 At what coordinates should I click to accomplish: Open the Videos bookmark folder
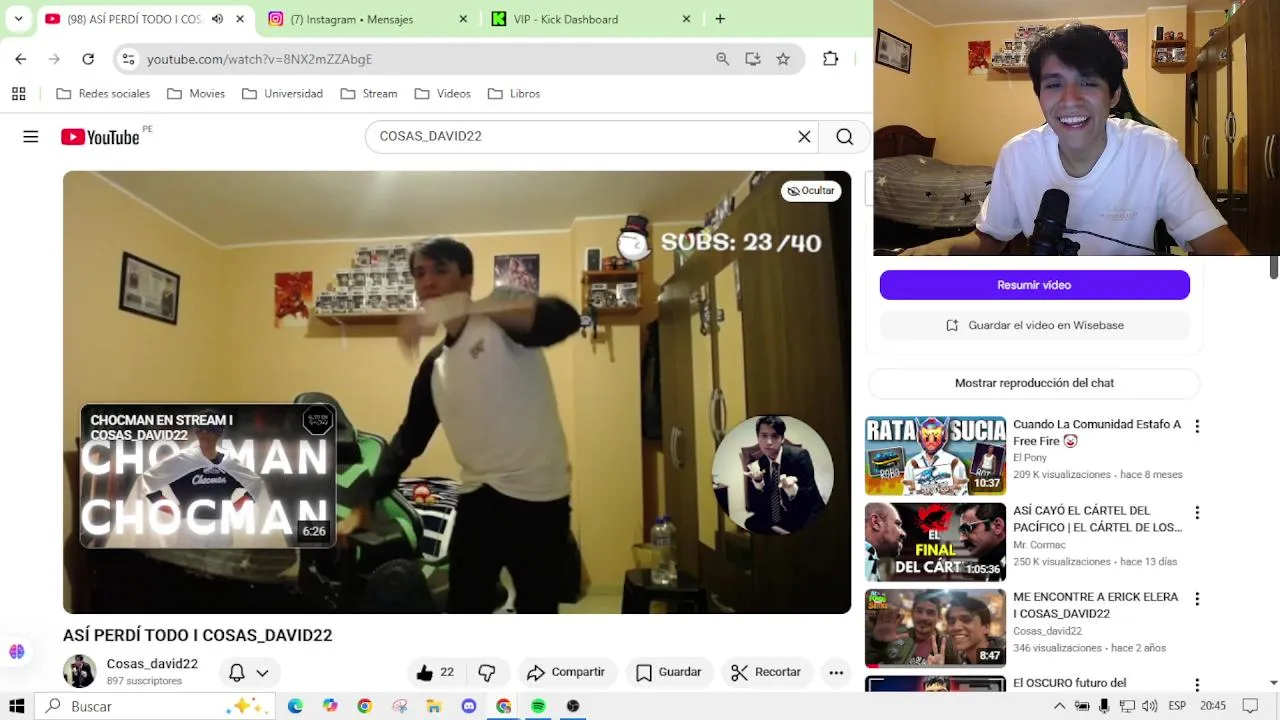click(x=443, y=94)
